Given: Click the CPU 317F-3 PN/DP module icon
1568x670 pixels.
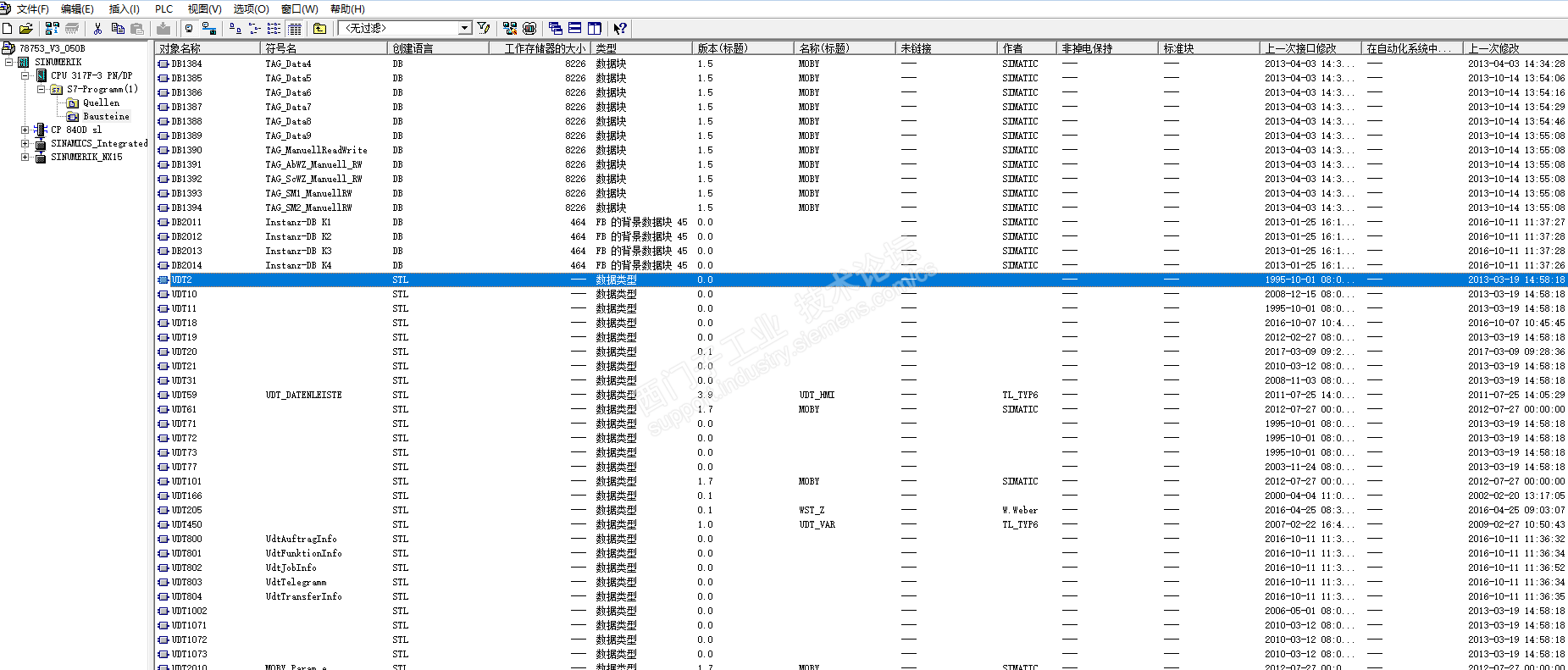Looking at the screenshot, I should click(42, 75).
